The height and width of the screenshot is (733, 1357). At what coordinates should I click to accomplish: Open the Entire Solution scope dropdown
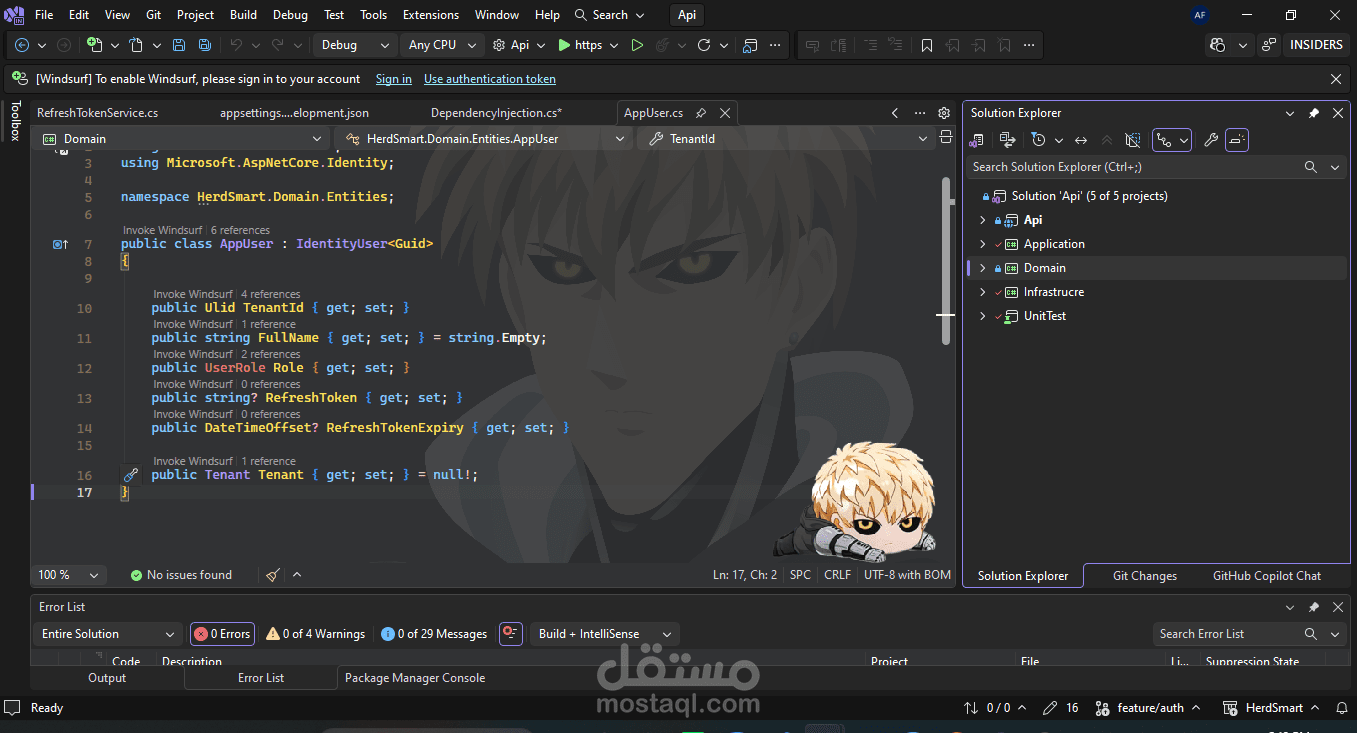pyautogui.click(x=106, y=634)
